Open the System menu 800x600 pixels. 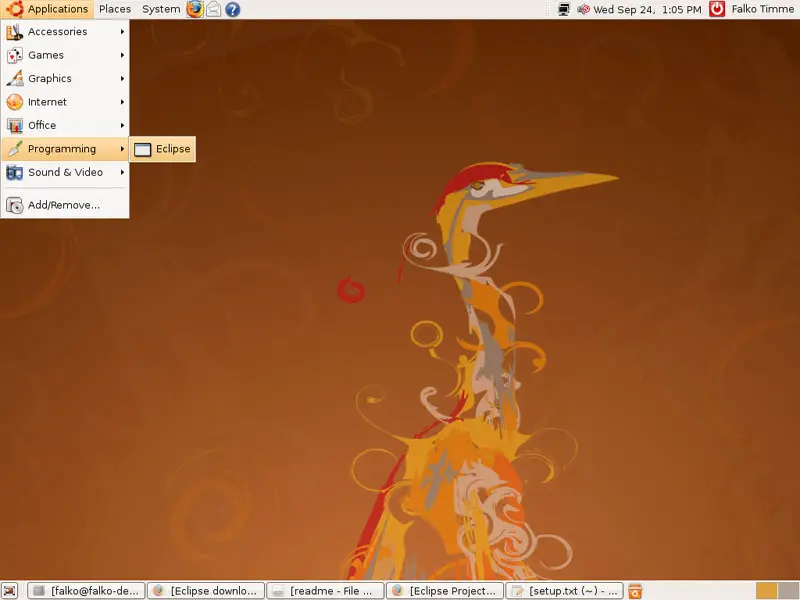(x=161, y=9)
